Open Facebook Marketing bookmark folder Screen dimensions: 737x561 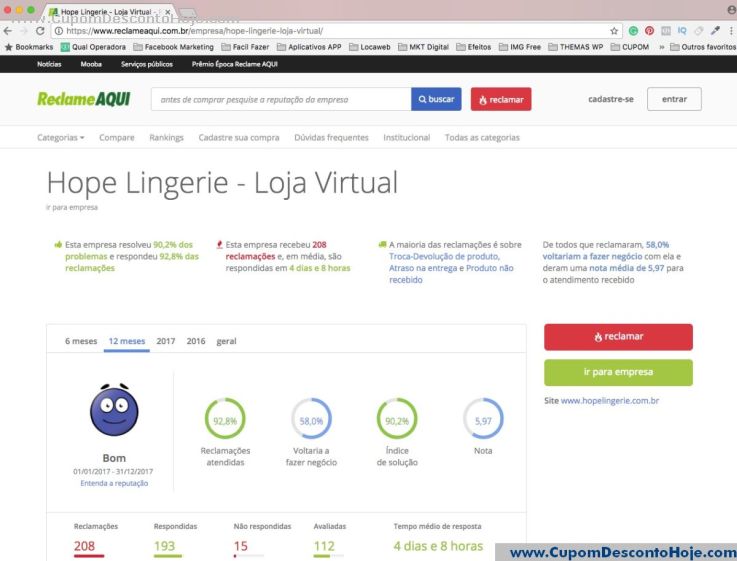coord(173,47)
